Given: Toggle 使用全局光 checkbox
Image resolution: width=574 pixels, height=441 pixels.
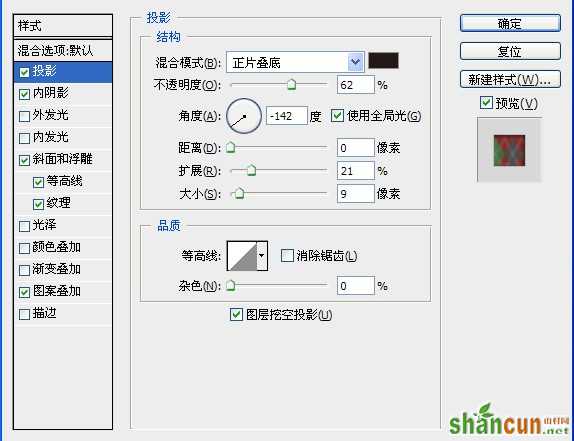Looking at the screenshot, I should click(337, 116).
